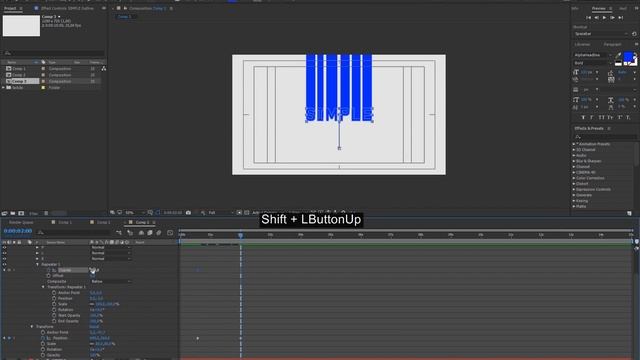
Task: Step forward one frame in Preview panel
Action: click(x=612, y=18)
